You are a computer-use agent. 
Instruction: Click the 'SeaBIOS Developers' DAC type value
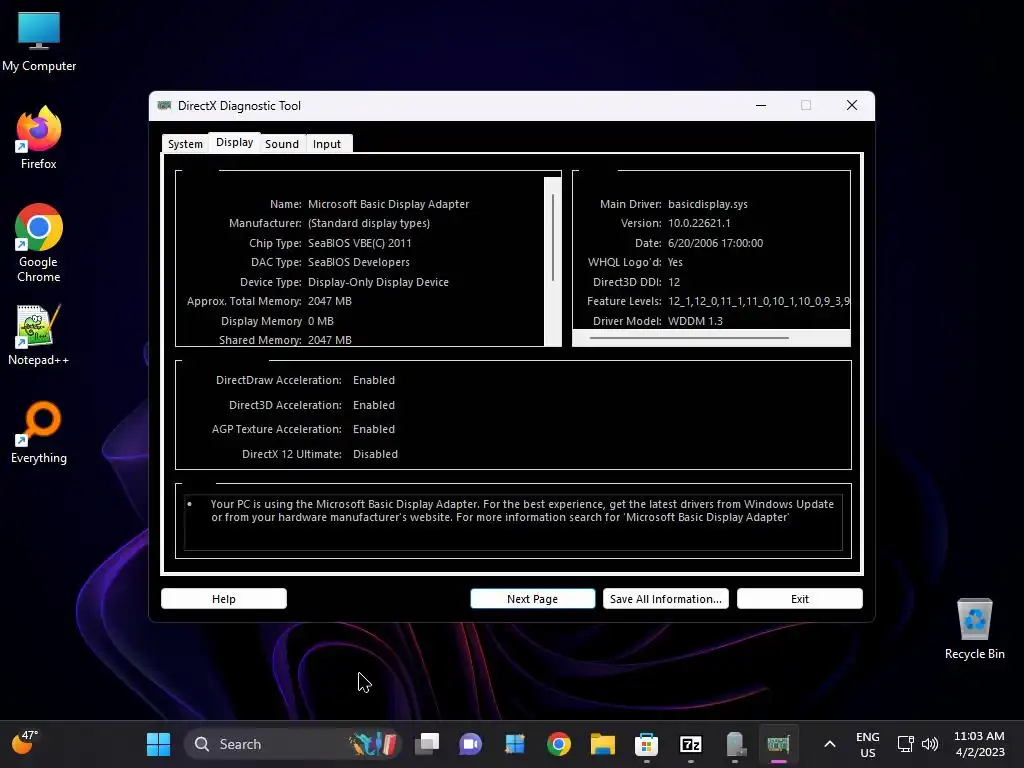coord(359,262)
